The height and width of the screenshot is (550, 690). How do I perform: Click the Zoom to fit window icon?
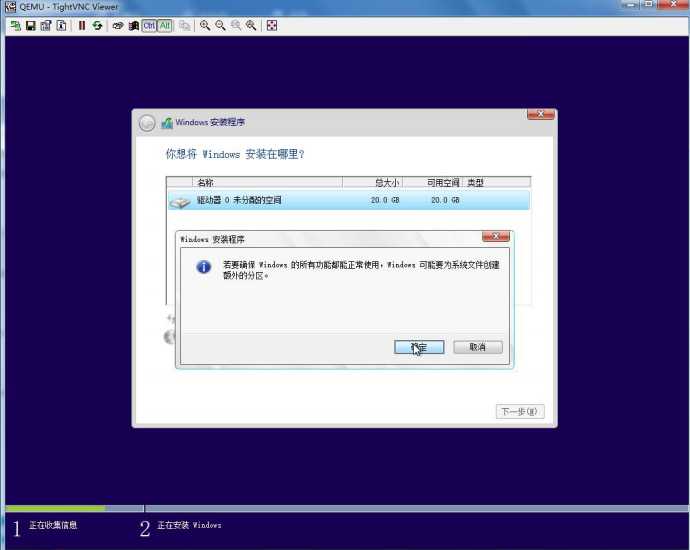click(251, 26)
